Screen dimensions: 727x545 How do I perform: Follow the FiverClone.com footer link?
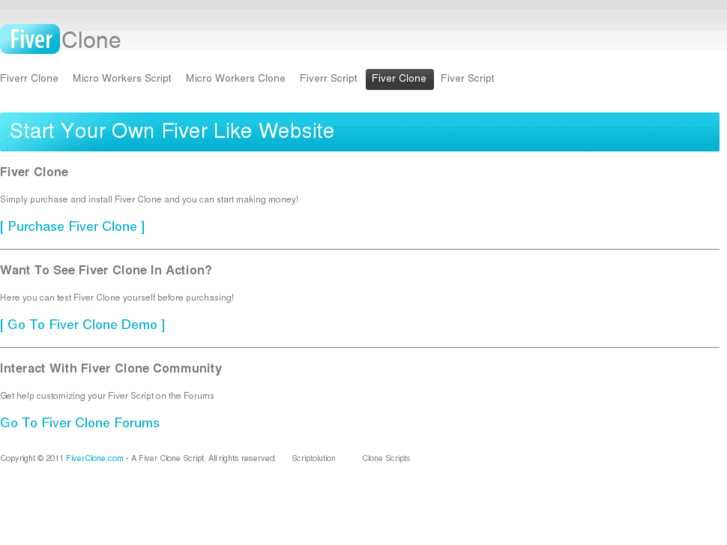pos(95,458)
